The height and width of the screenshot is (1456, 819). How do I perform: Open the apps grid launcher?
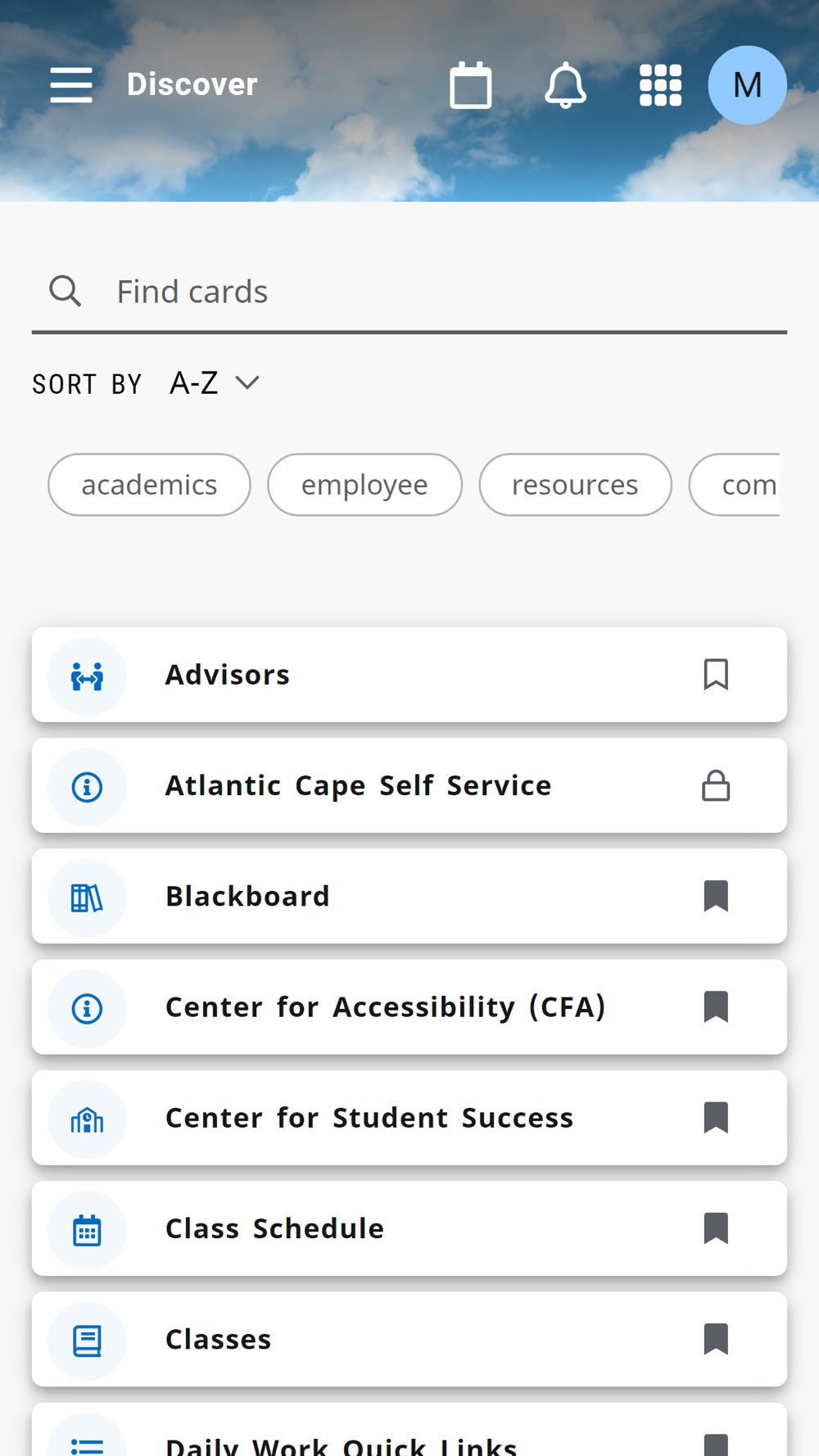click(x=660, y=85)
